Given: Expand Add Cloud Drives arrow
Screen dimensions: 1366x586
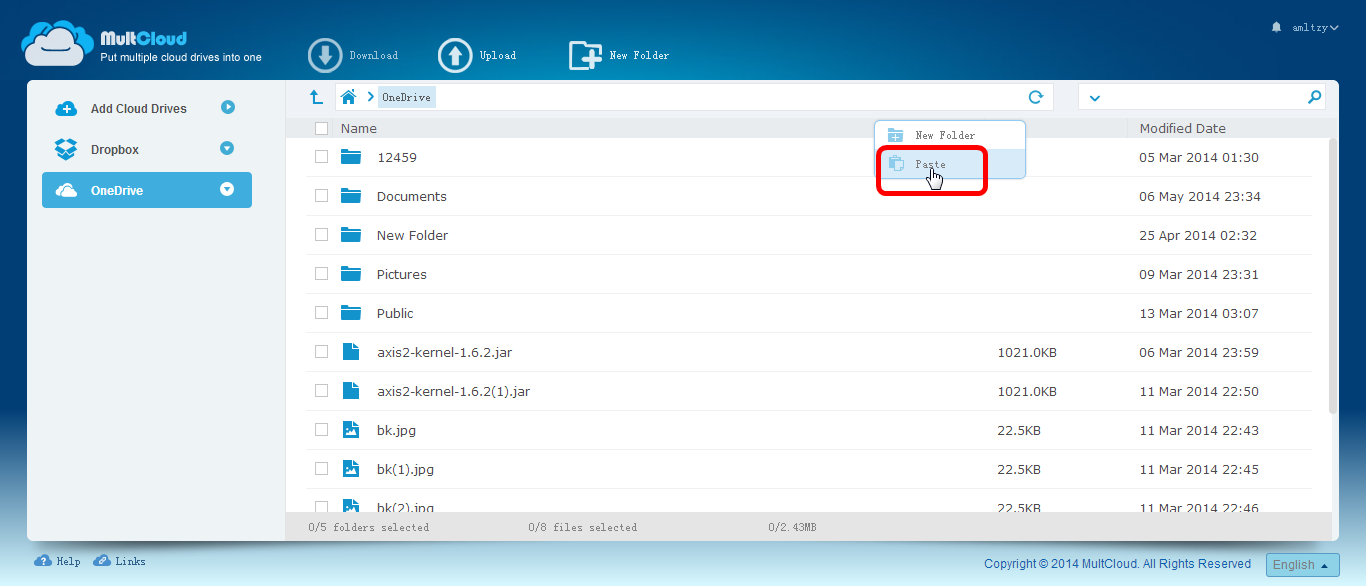Looking at the screenshot, I should tap(228, 107).
